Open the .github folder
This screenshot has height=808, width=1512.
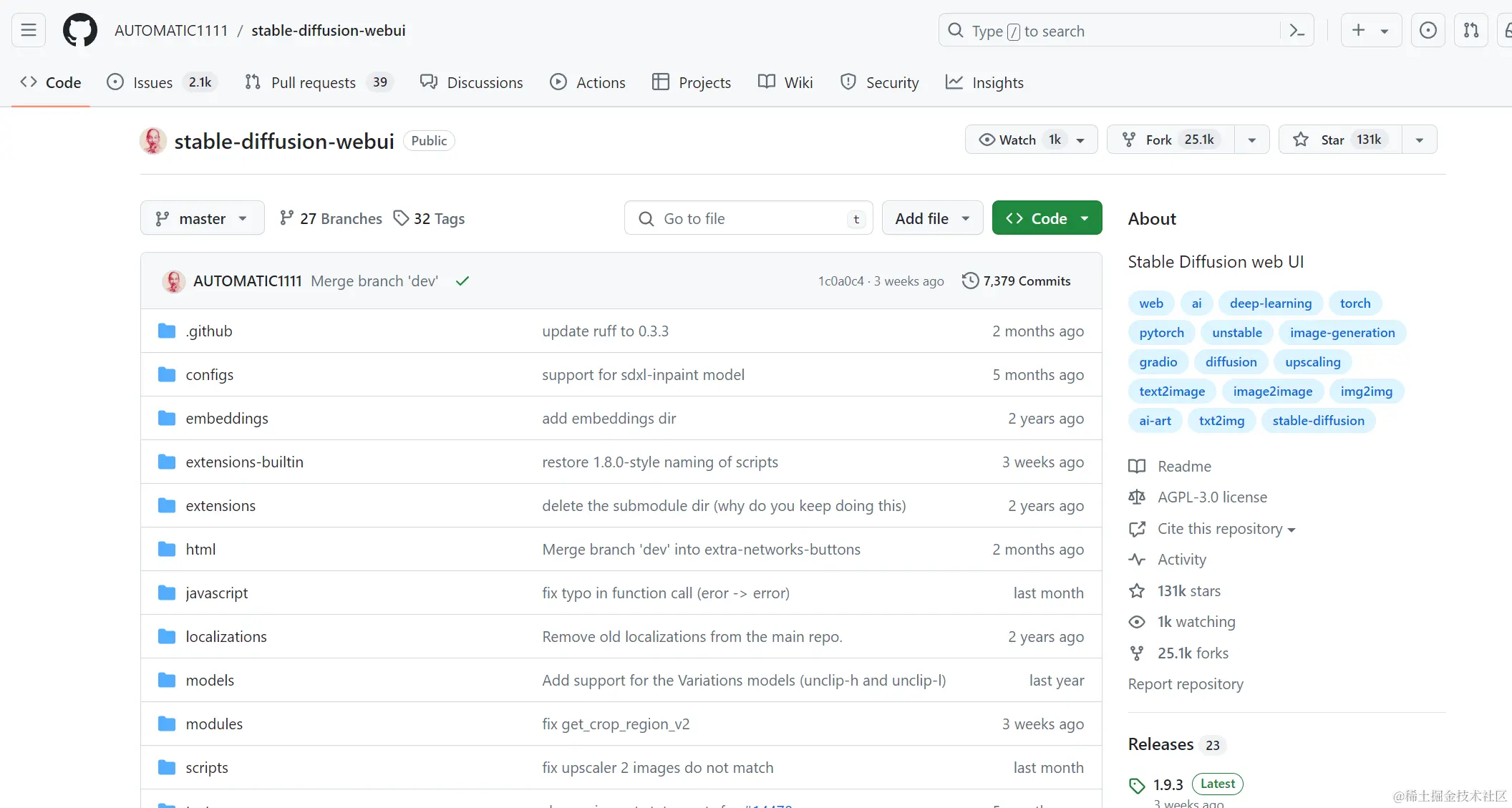tap(209, 331)
